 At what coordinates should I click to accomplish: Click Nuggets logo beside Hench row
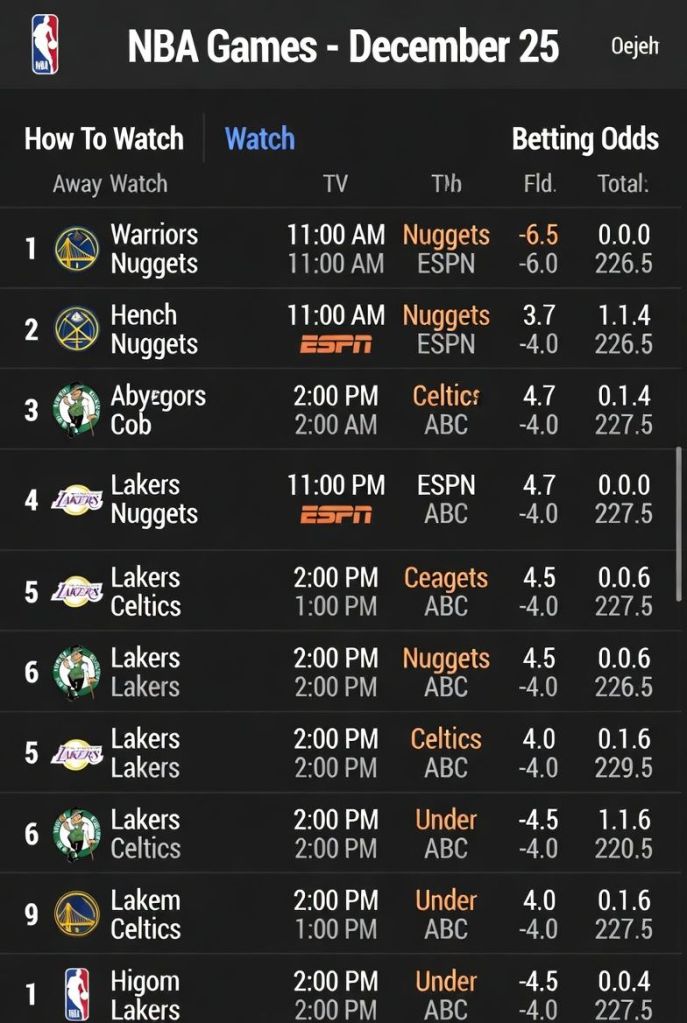77,329
